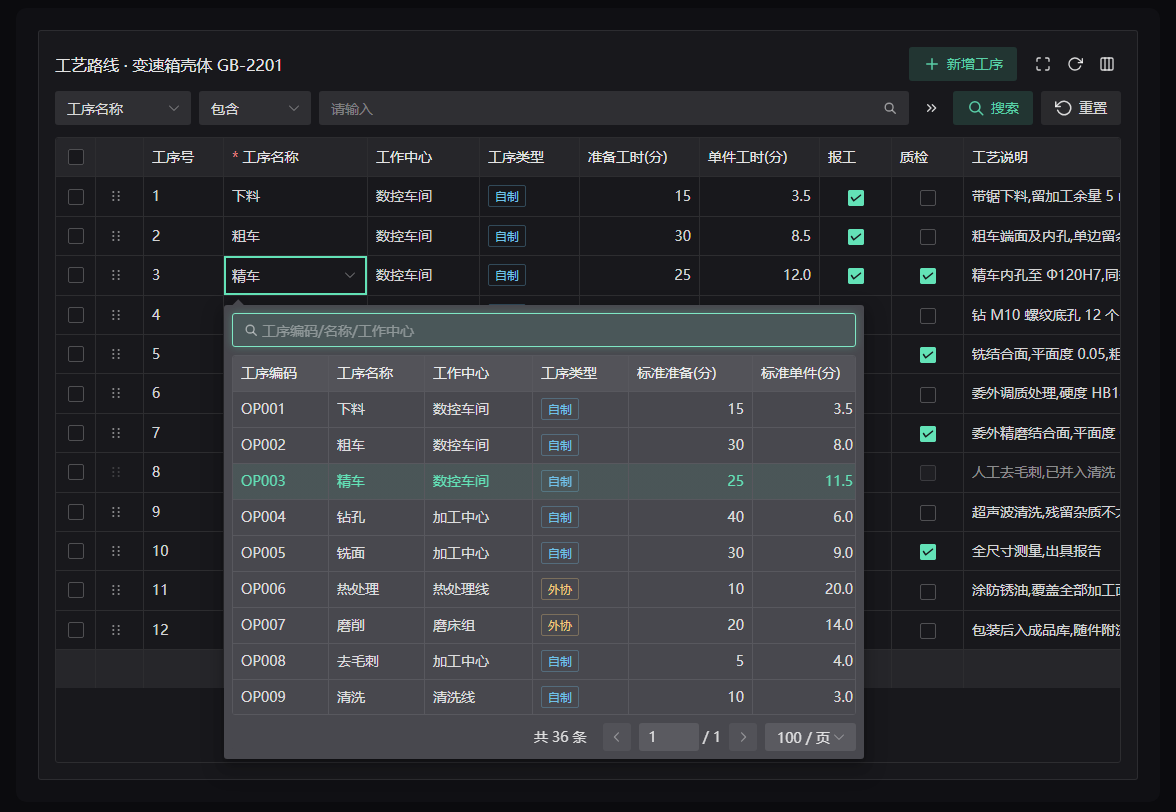Click the 12.0 unit time cell in row 3
1176x812 pixels.
click(759, 275)
